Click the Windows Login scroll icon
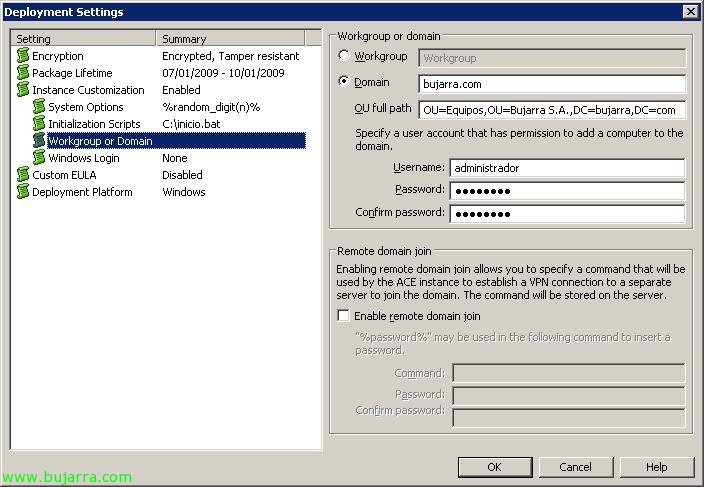The width and height of the screenshot is (704, 487). [x=39, y=158]
